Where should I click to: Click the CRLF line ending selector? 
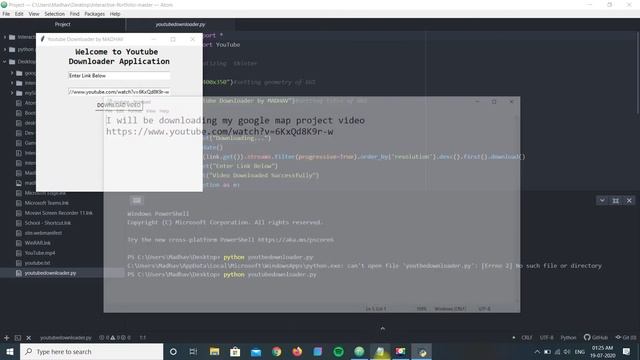pyautogui.click(x=527, y=338)
